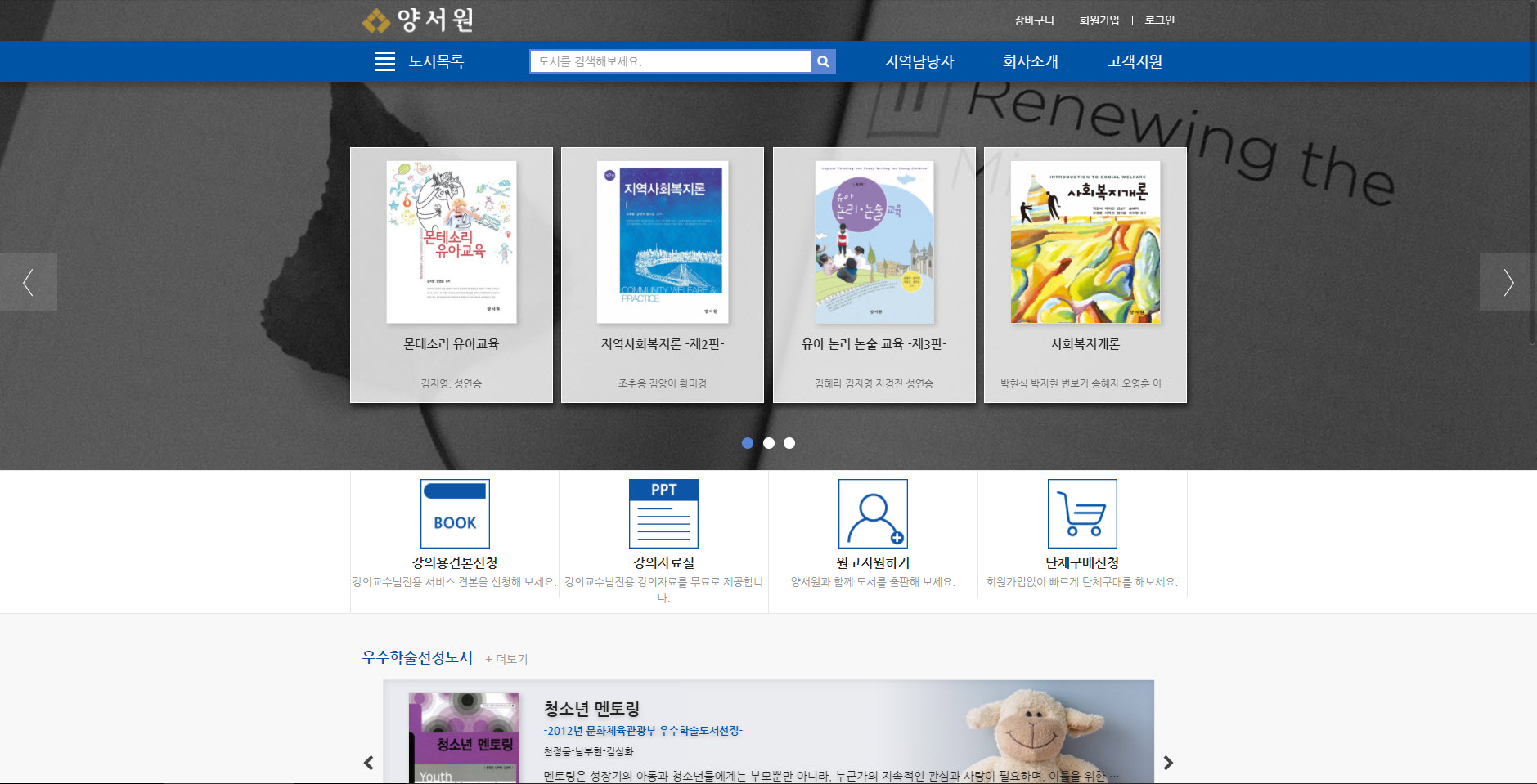This screenshot has width=1537, height=784.
Task: Open the 청소년 멘토링 book cover thumbnail
Action: 464,738
